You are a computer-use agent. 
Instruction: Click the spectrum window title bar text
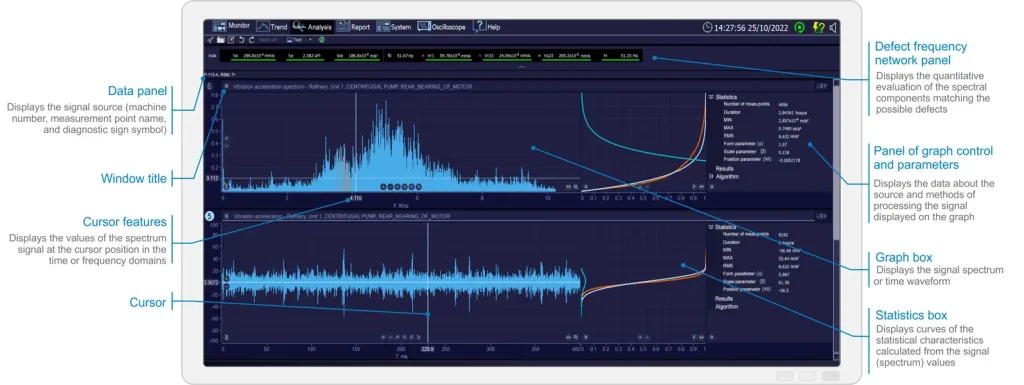click(x=352, y=86)
